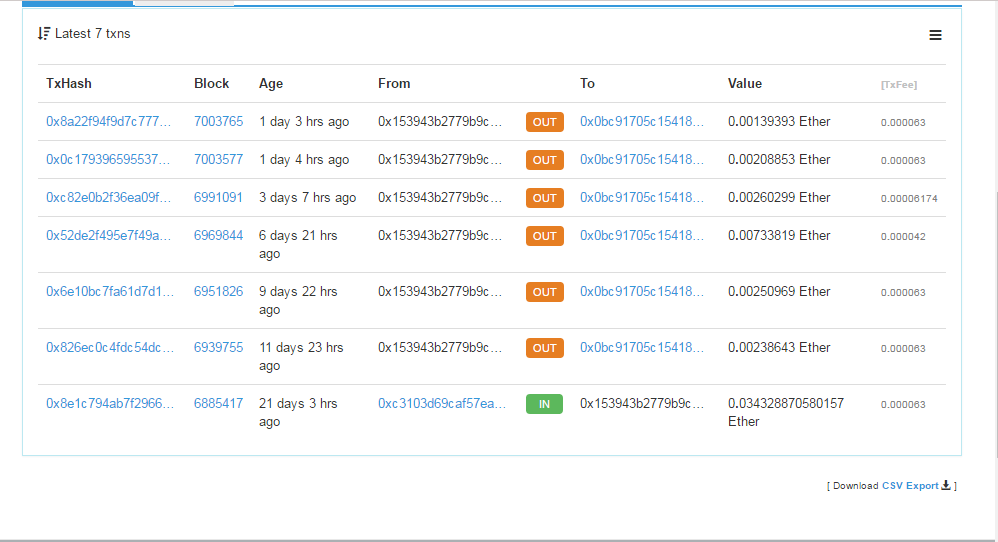Click the OUT badge in block 6991091 row
This screenshot has height=542, width=998.
pyautogui.click(x=544, y=198)
